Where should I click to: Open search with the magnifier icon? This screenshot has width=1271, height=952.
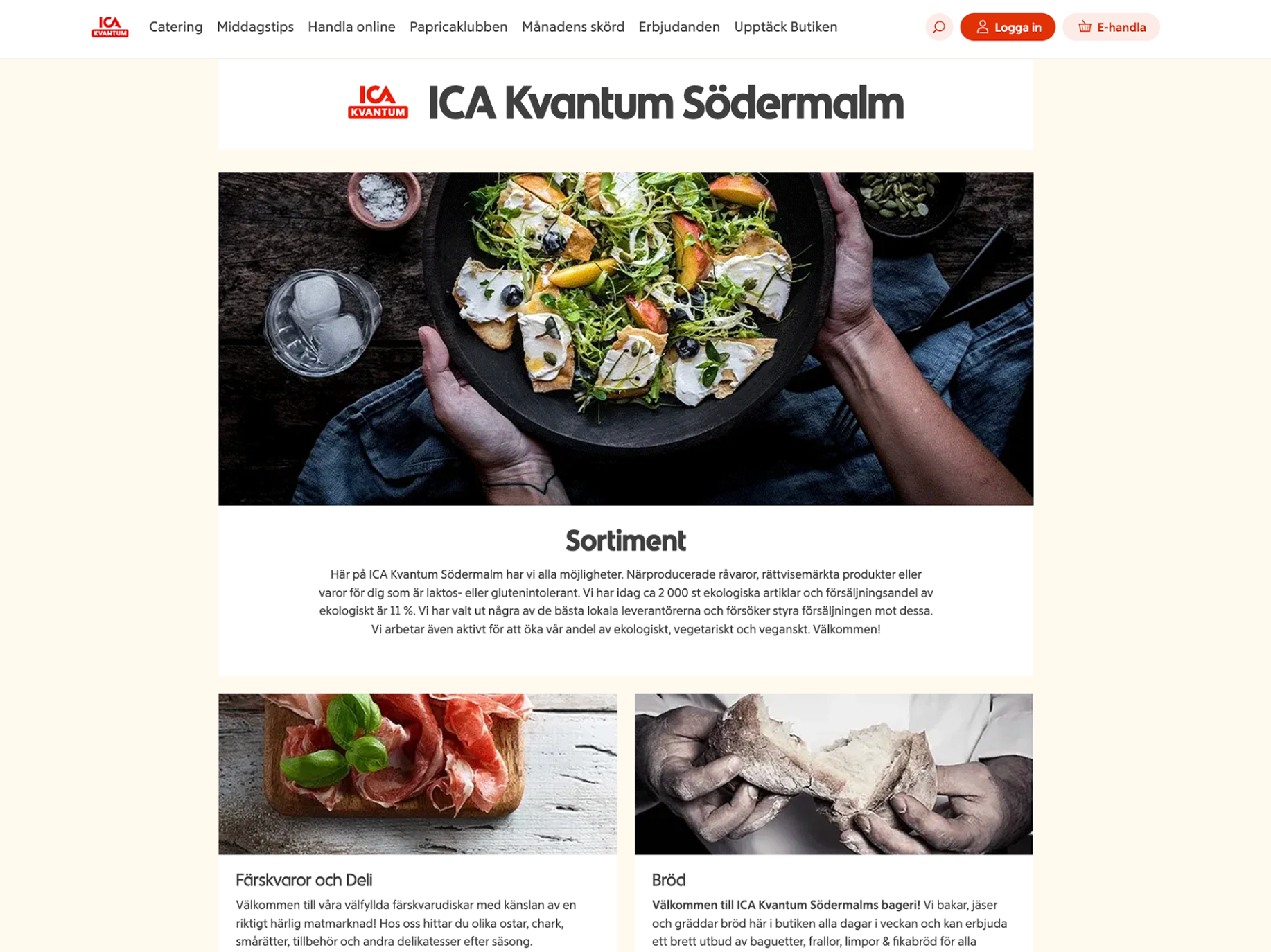coord(938,27)
